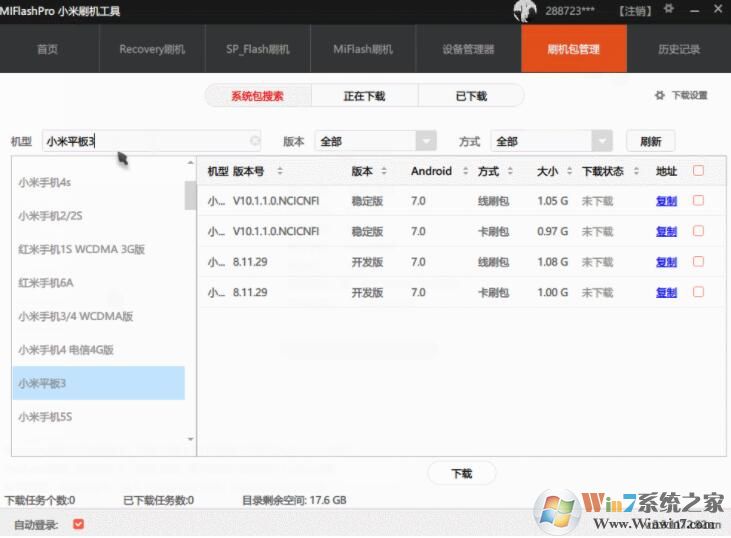The width and height of the screenshot is (731, 538).
Task: Click the user avatar icon
Action: (x=525, y=10)
